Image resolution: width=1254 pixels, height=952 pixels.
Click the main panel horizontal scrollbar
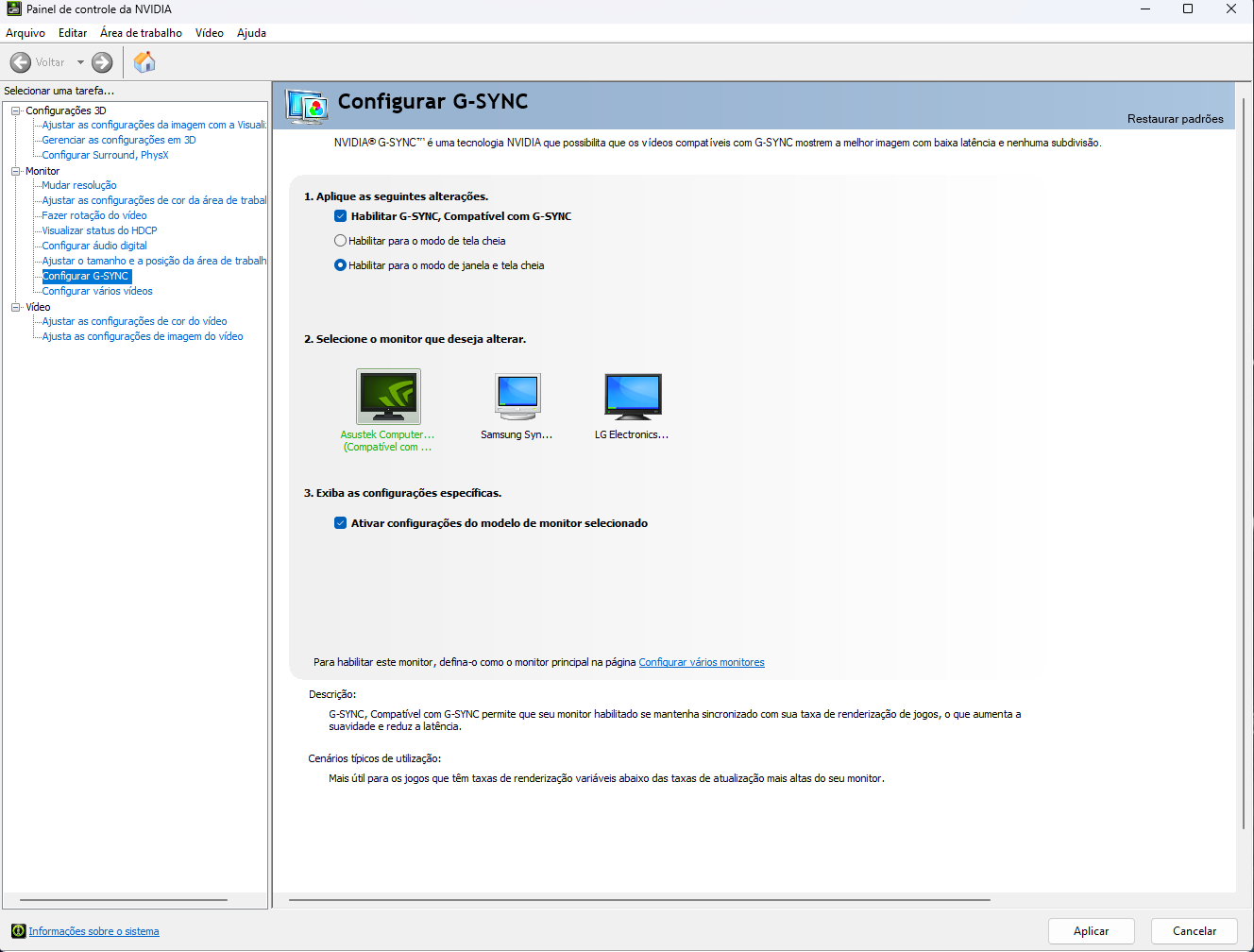639,900
